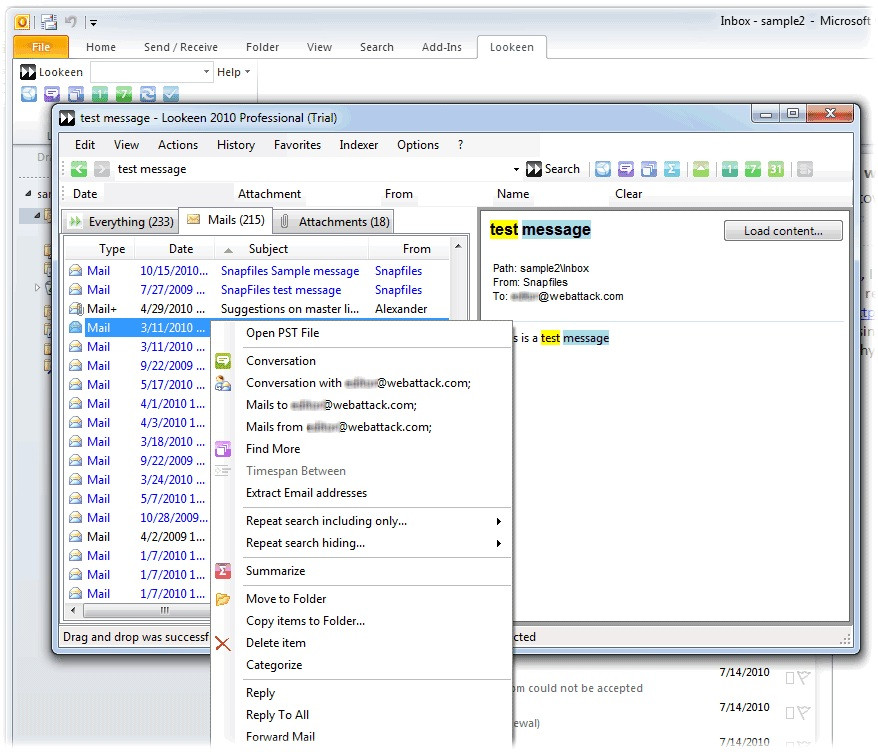The height and width of the screenshot is (752, 878).
Task: Switch to the Add-Ins ribbon tab
Action: click(442, 48)
